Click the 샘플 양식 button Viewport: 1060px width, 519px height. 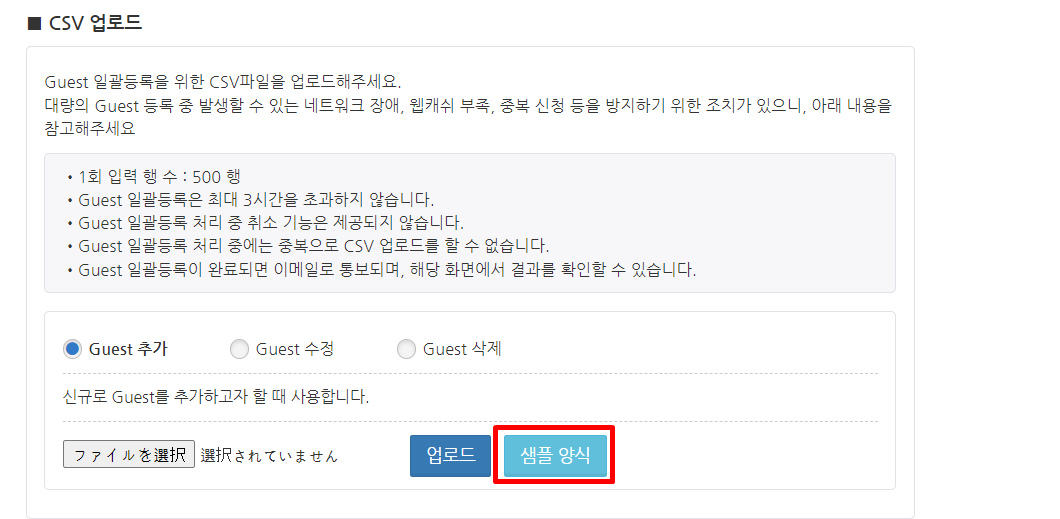click(555, 455)
